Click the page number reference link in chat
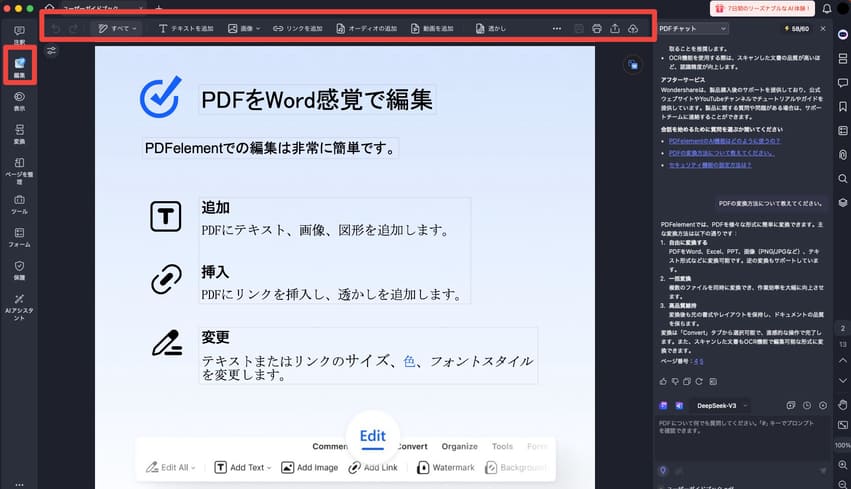 (x=698, y=361)
